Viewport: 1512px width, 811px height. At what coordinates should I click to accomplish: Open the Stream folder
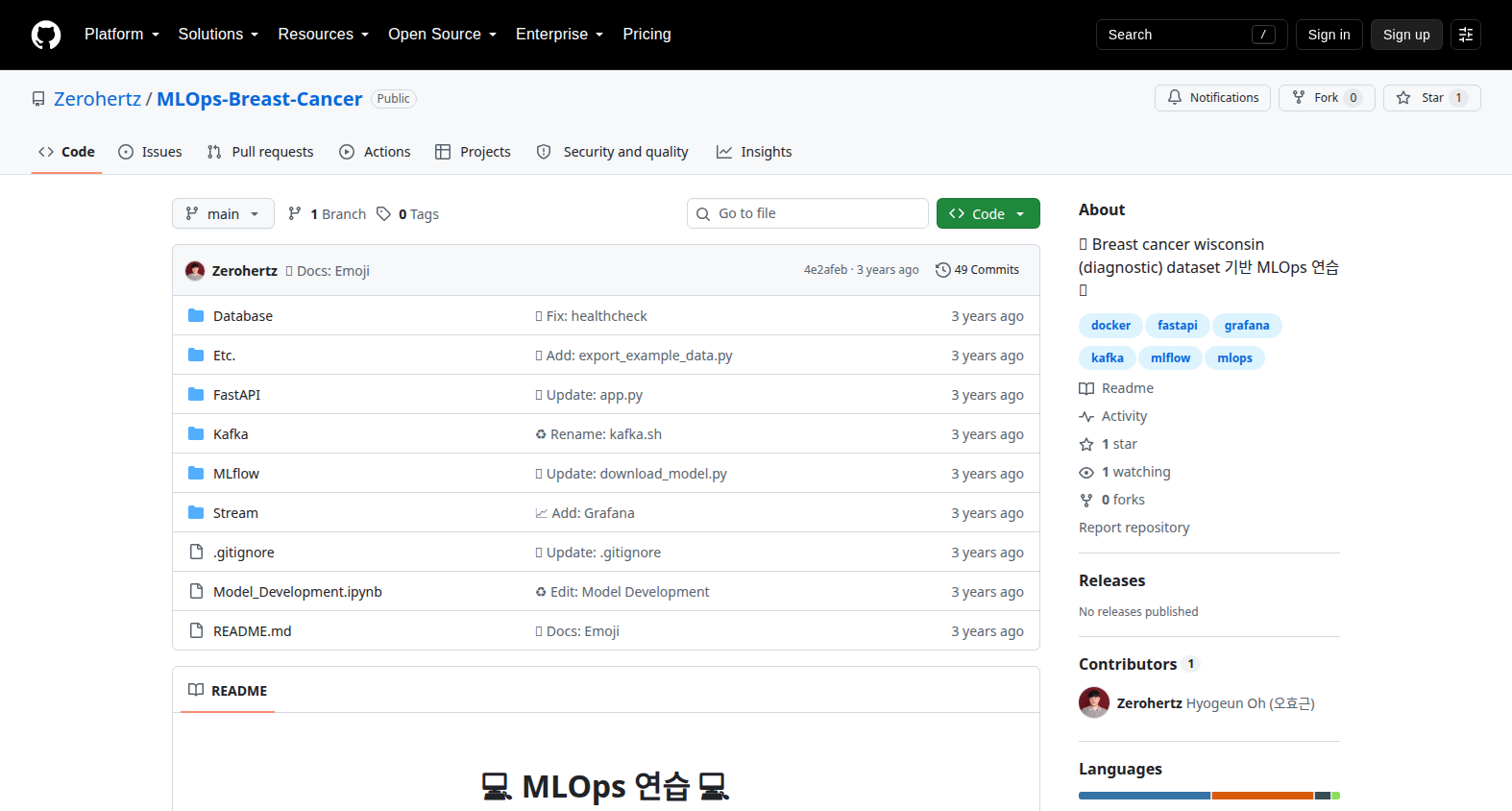pyautogui.click(x=235, y=513)
